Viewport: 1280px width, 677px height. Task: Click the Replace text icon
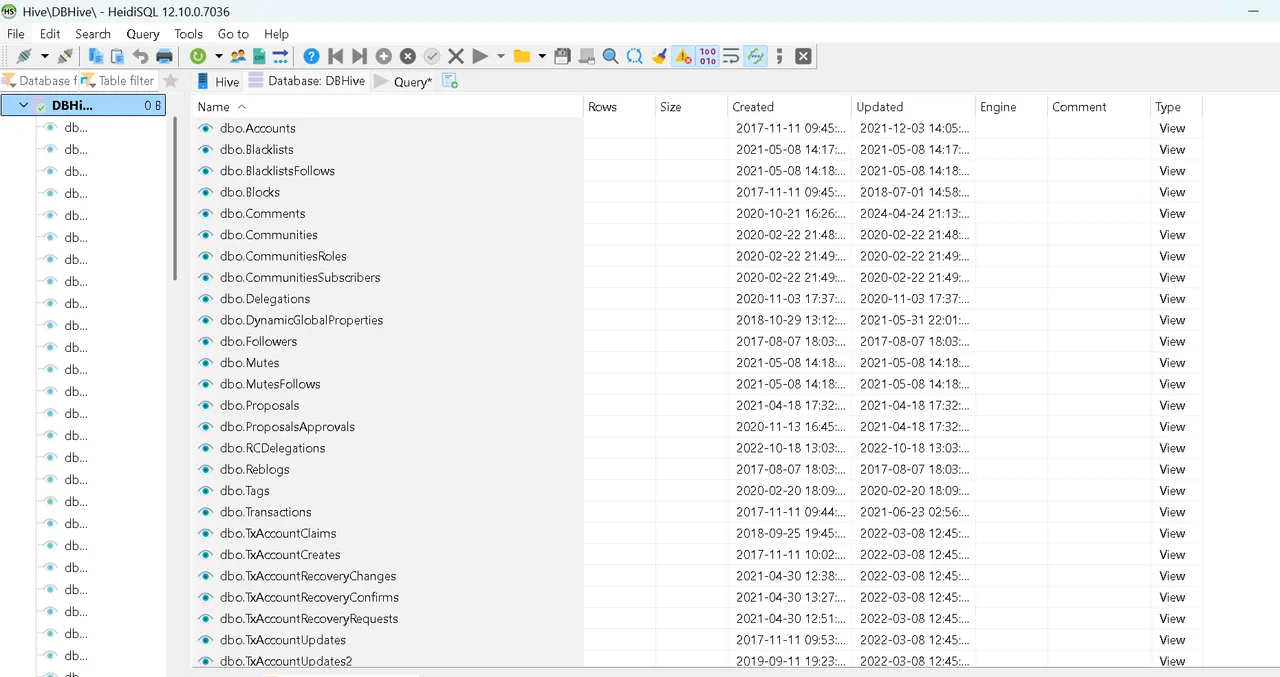(x=635, y=56)
